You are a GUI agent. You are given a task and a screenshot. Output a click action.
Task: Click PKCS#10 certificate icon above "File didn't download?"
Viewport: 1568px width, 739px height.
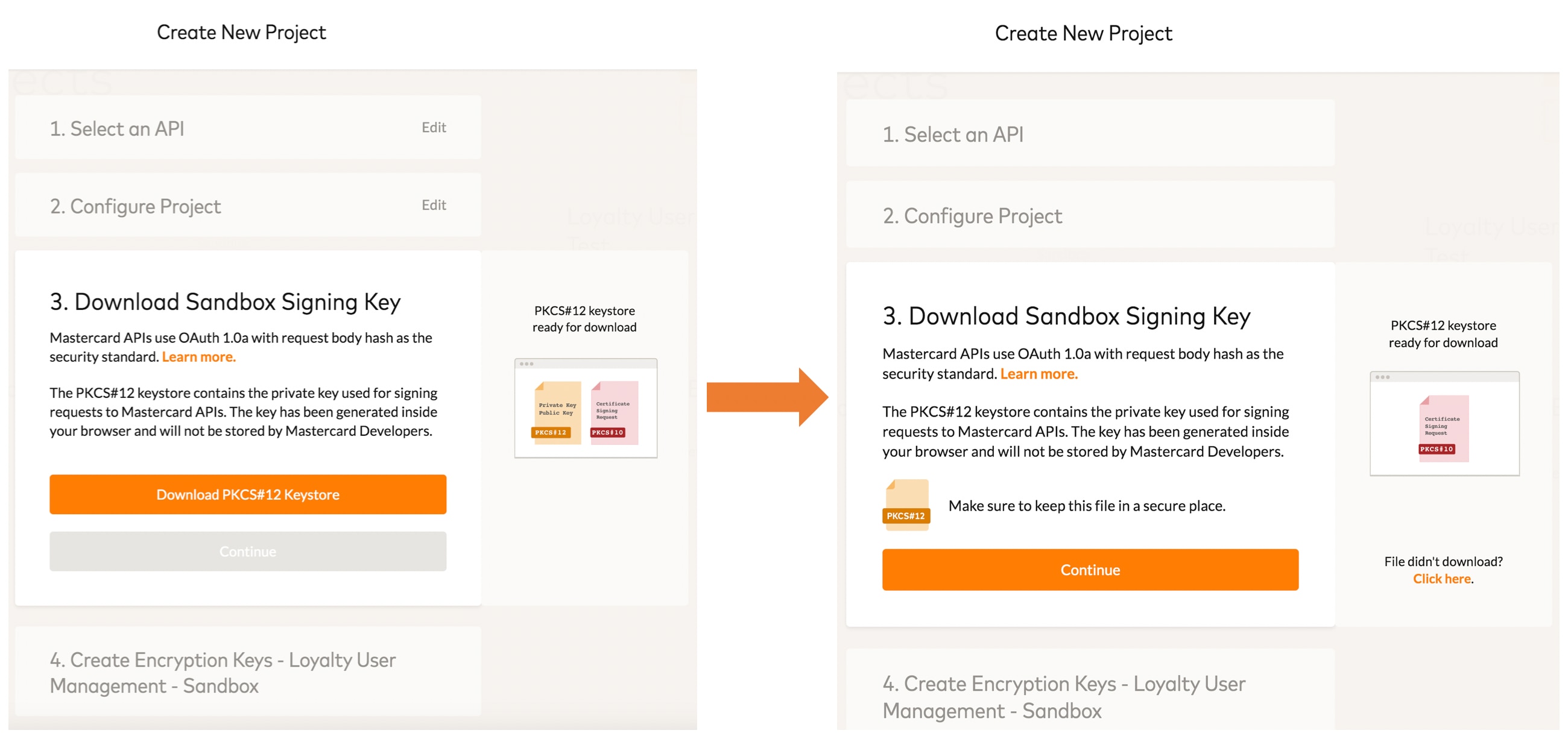pos(1443,428)
